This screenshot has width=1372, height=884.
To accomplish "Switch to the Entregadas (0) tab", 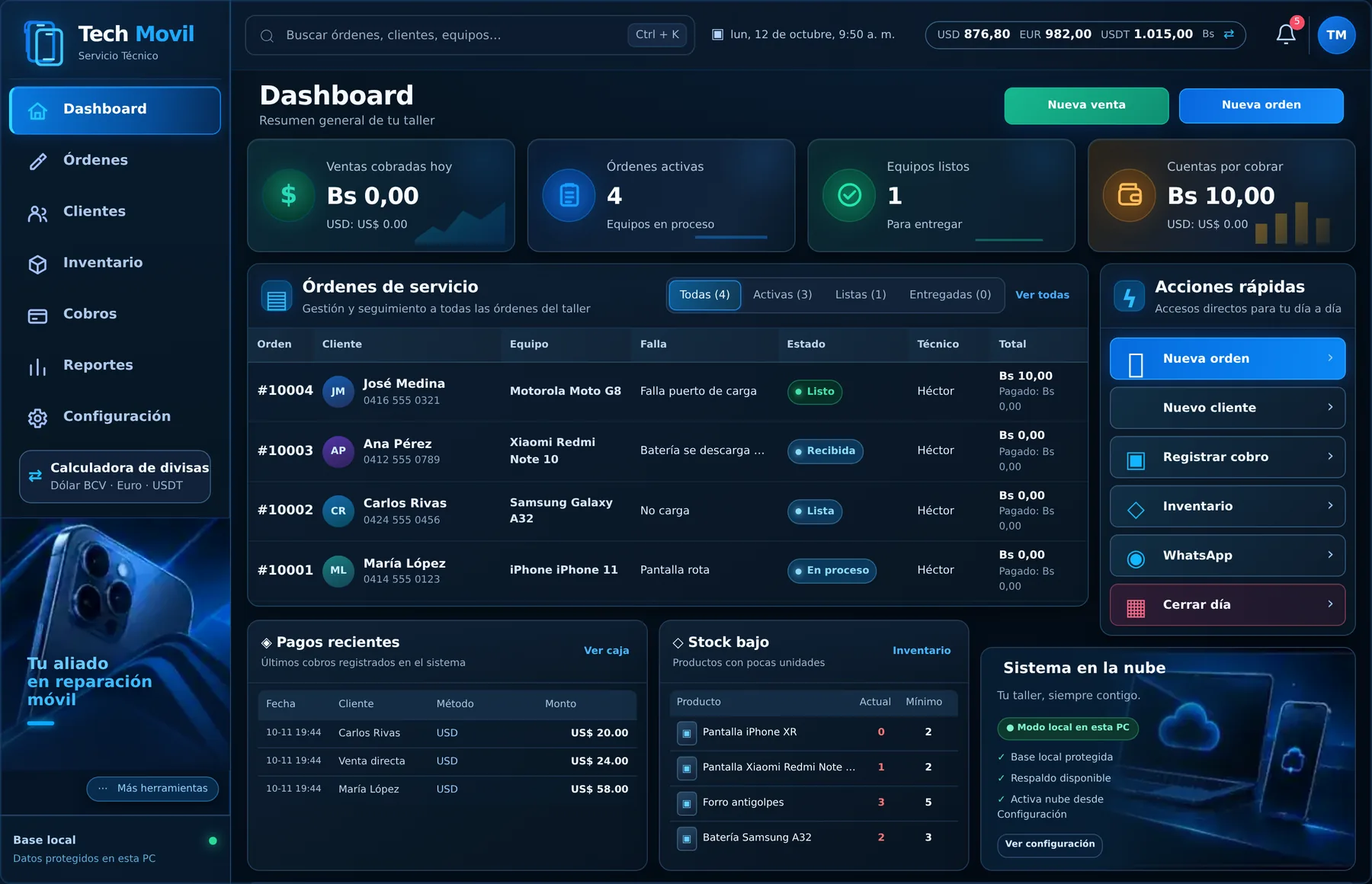I will [x=950, y=295].
